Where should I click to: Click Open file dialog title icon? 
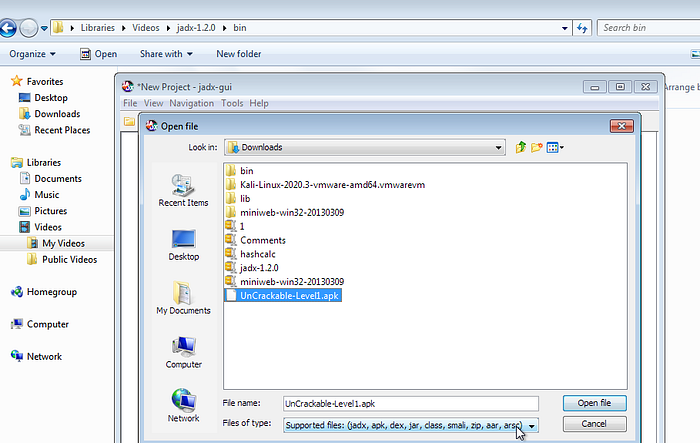tap(152, 126)
